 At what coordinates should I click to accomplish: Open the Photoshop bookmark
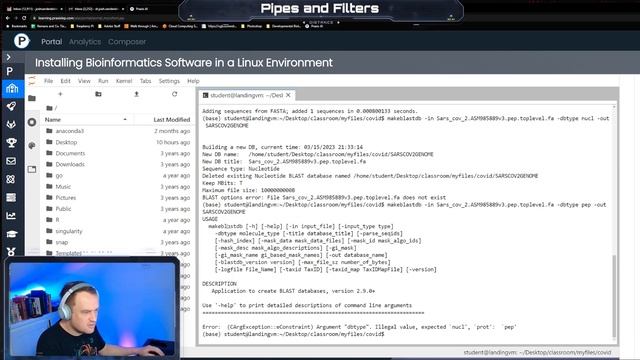[251, 26]
